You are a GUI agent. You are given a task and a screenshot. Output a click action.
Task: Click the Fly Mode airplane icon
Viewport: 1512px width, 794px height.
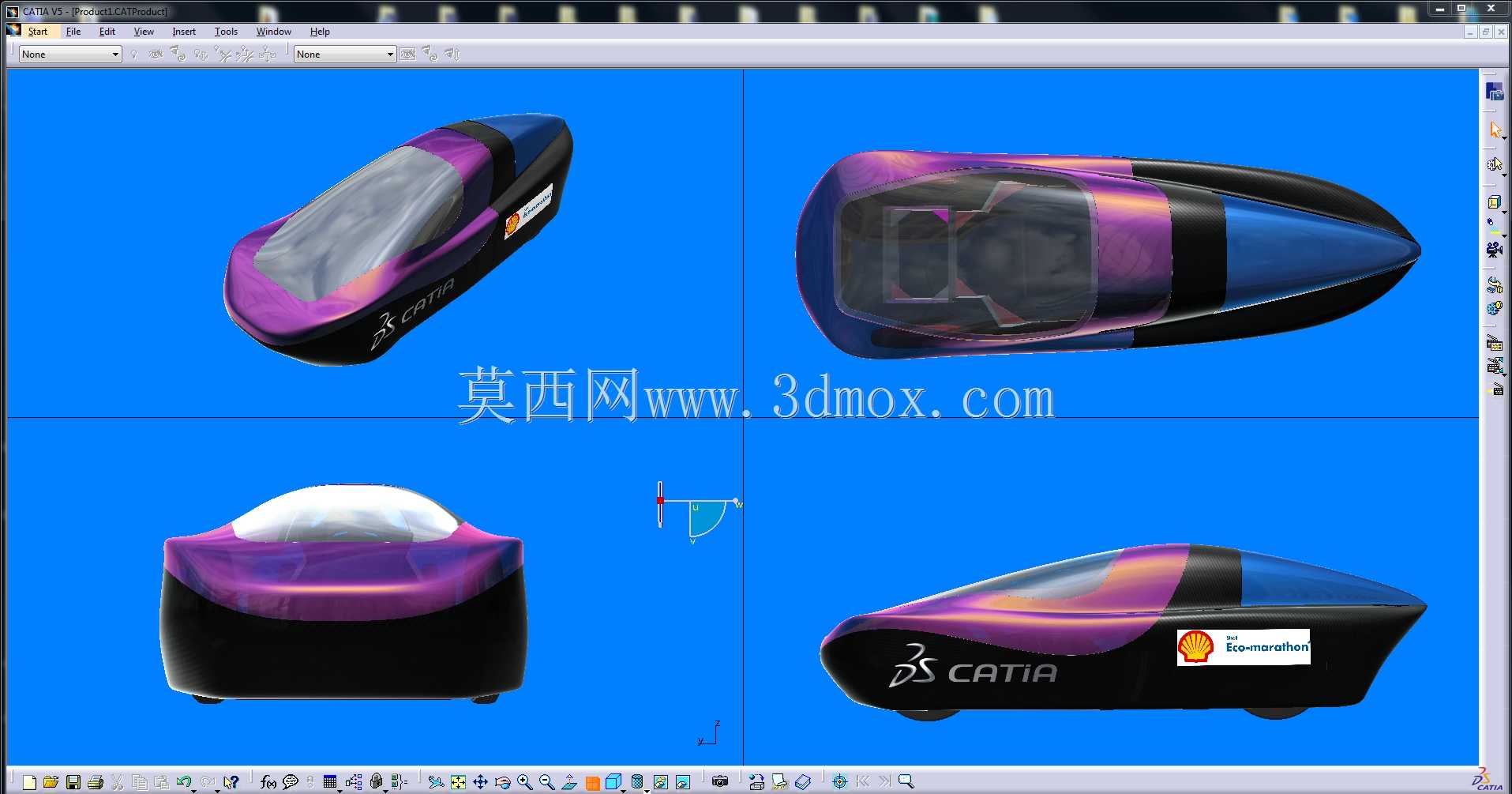click(436, 782)
